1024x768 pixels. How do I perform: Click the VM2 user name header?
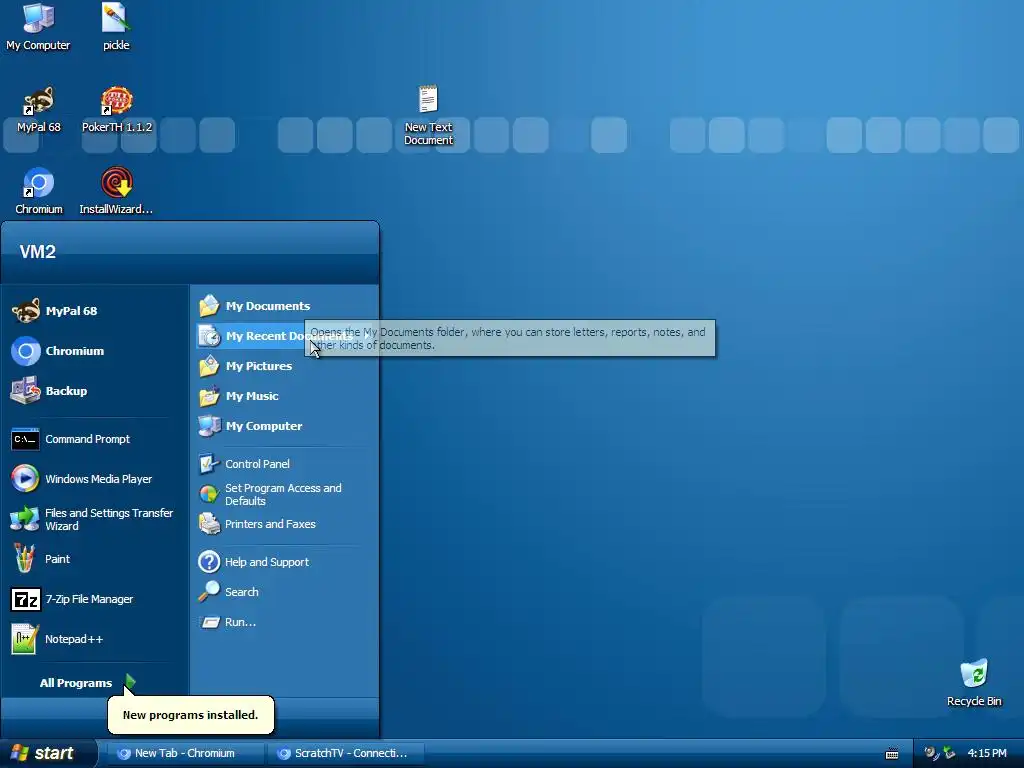(38, 251)
